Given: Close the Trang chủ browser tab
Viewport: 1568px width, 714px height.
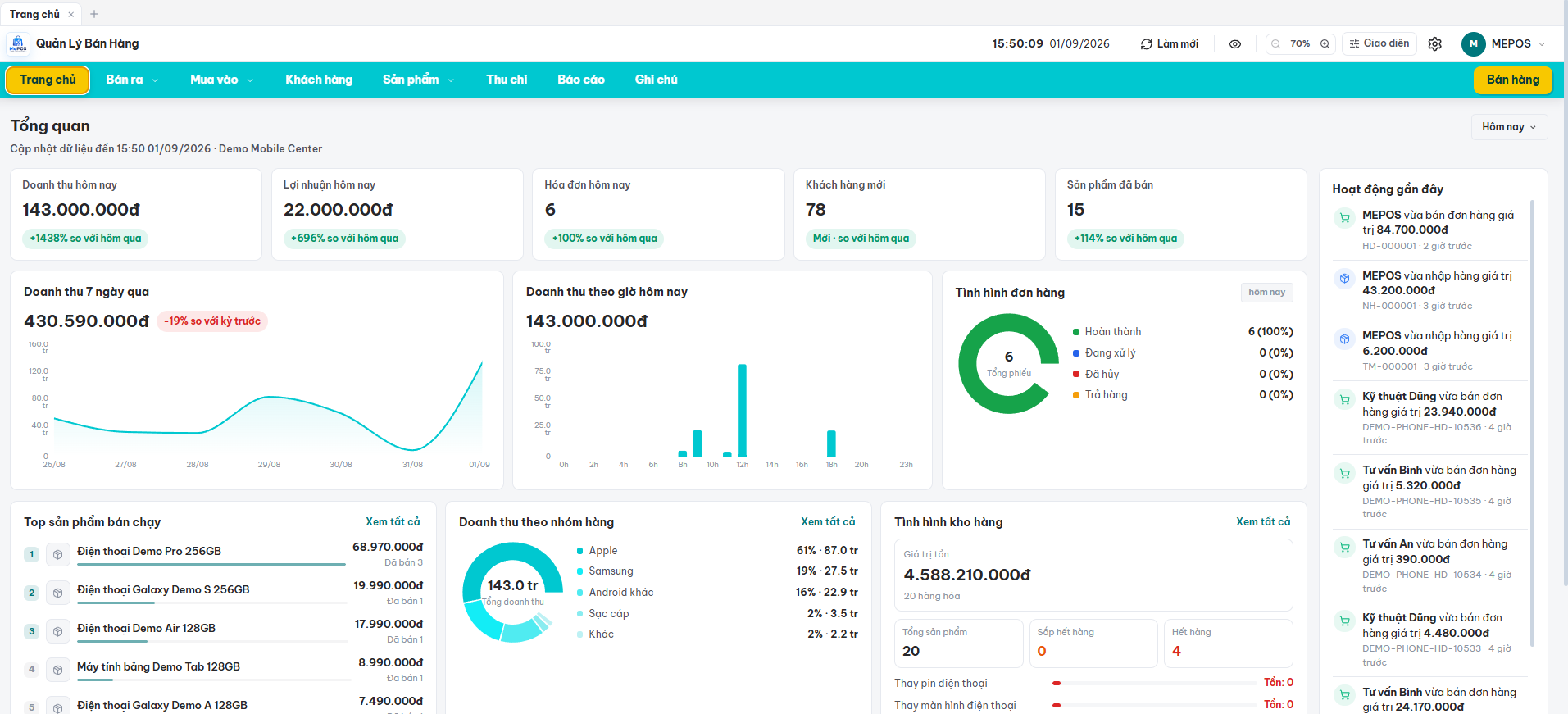Looking at the screenshot, I should (71, 14).
